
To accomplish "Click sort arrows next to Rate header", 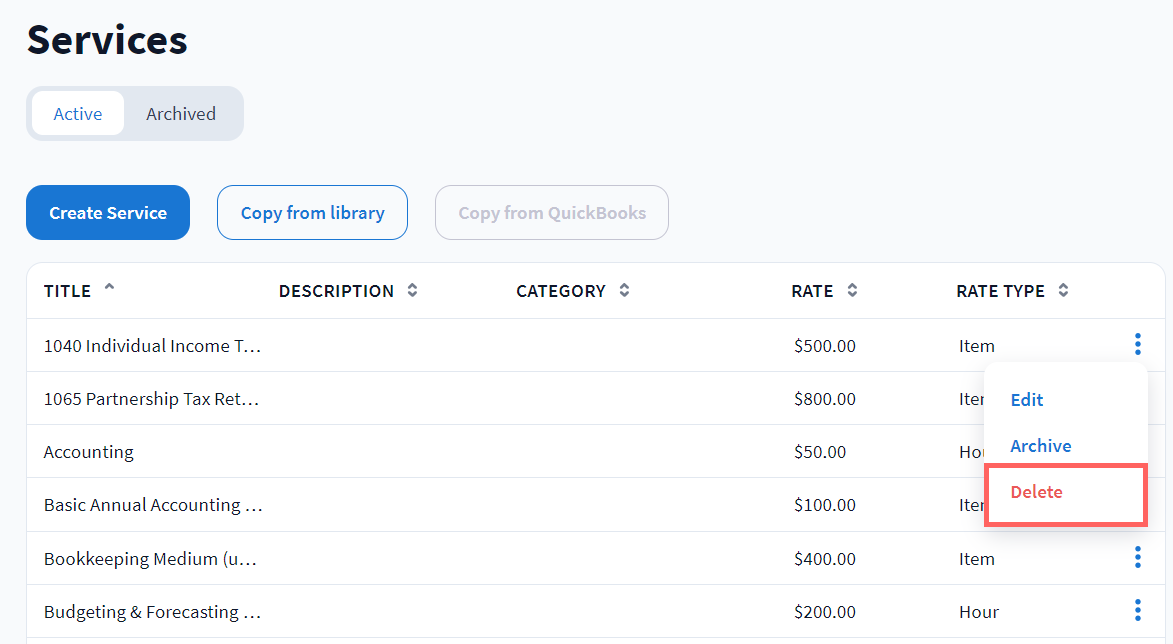I will [x=852, y=291].
